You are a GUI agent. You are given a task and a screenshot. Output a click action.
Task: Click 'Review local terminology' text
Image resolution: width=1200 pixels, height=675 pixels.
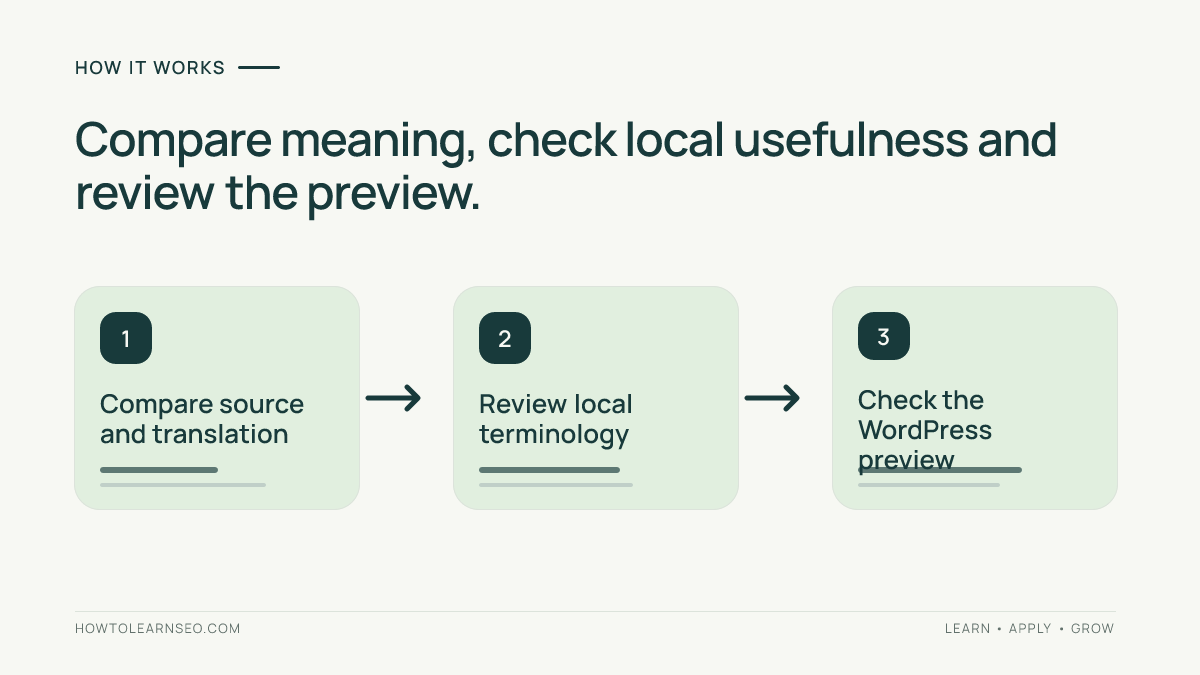(x=556, y=419)
